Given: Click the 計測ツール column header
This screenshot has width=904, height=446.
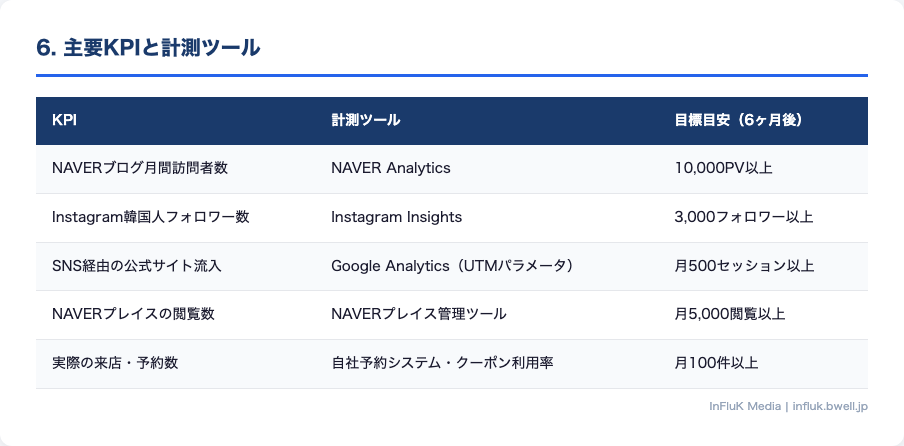Looking at the screenshot, I should click(x=365, y=120).
